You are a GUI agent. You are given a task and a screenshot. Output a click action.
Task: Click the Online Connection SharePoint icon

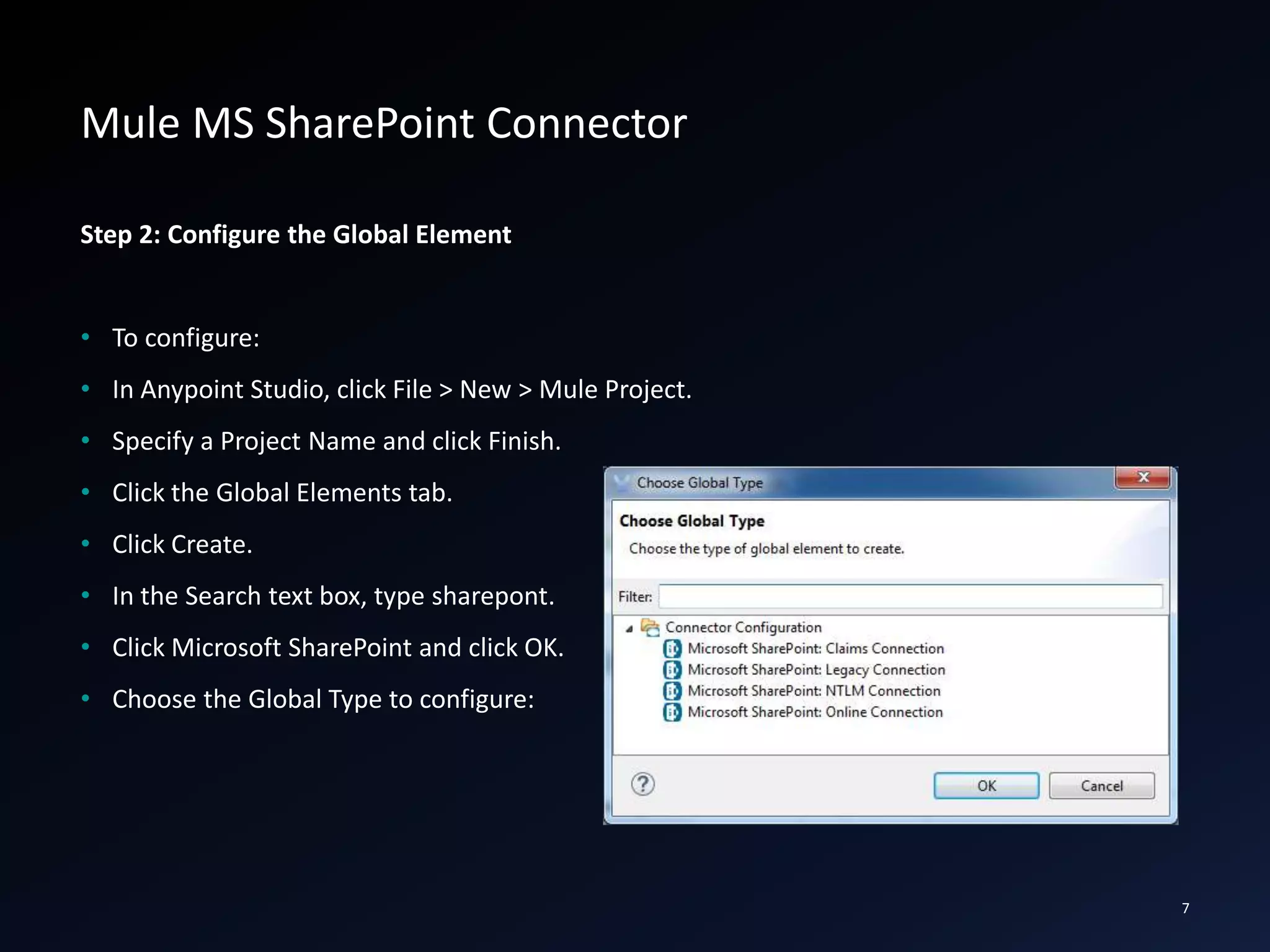[x=672, y=712]
